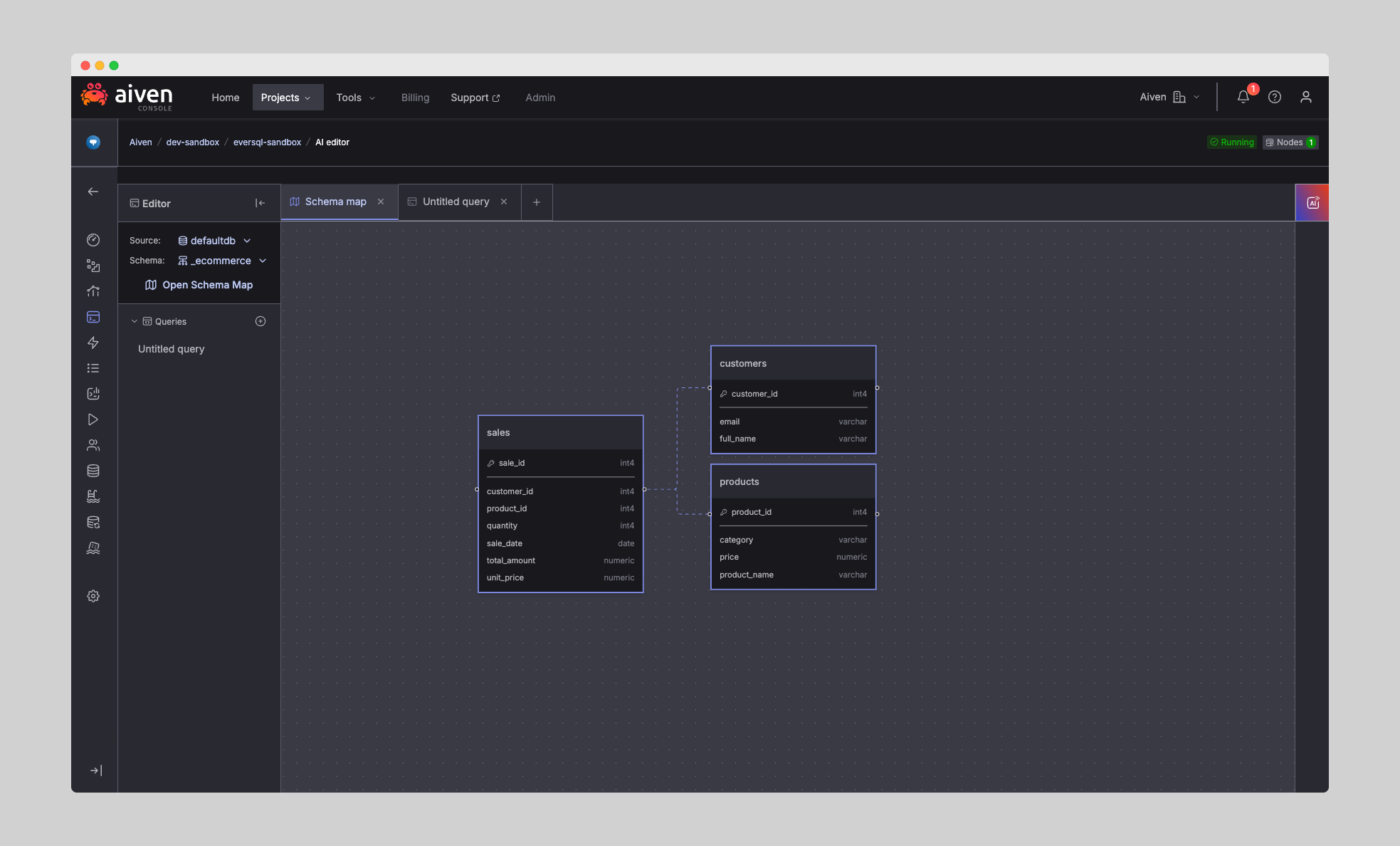
Task: Open the AI assistant panel icon
Action: (1312, 203)
